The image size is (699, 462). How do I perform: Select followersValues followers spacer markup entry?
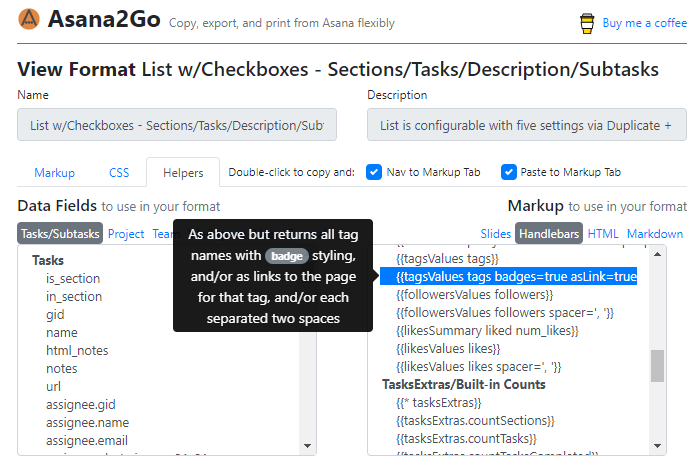coord(505,313)
